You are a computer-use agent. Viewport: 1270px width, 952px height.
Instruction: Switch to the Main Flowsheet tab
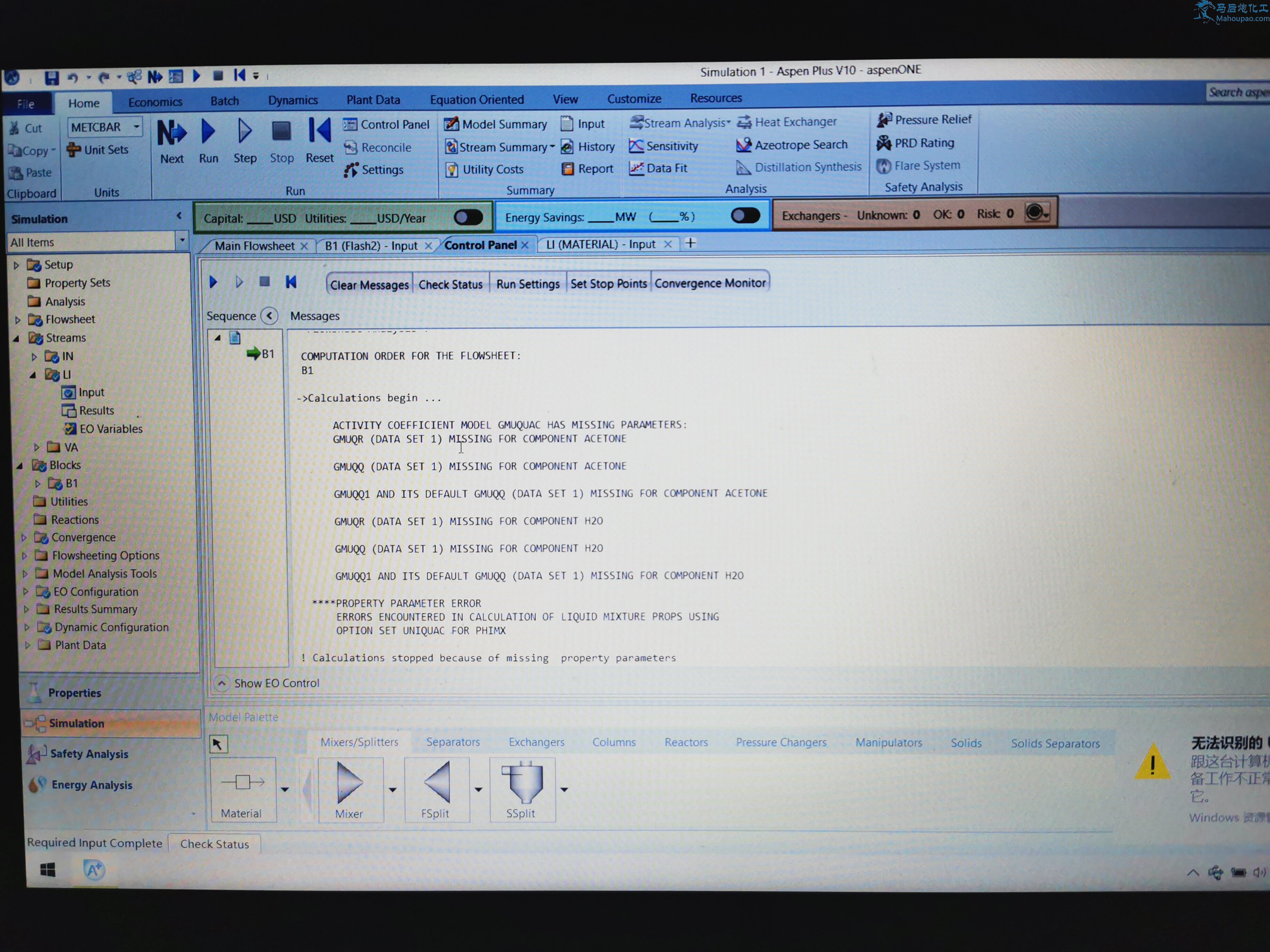point(254,246)
